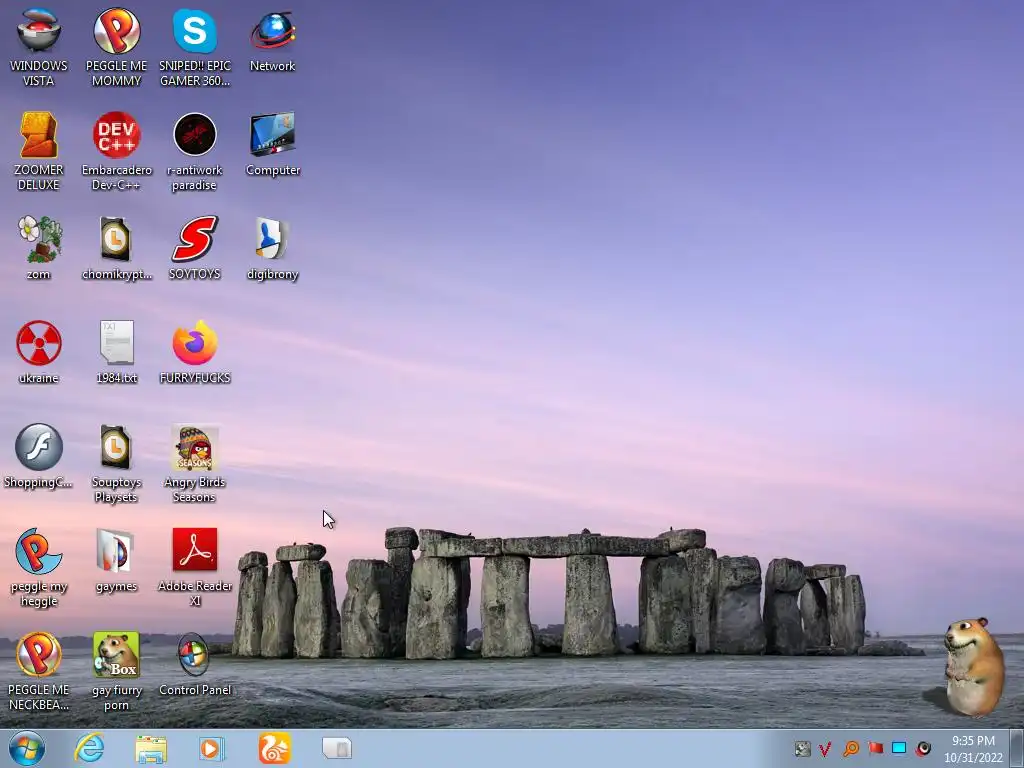
Task: Click the white file taskbar button
Action: tap(337, 748)
